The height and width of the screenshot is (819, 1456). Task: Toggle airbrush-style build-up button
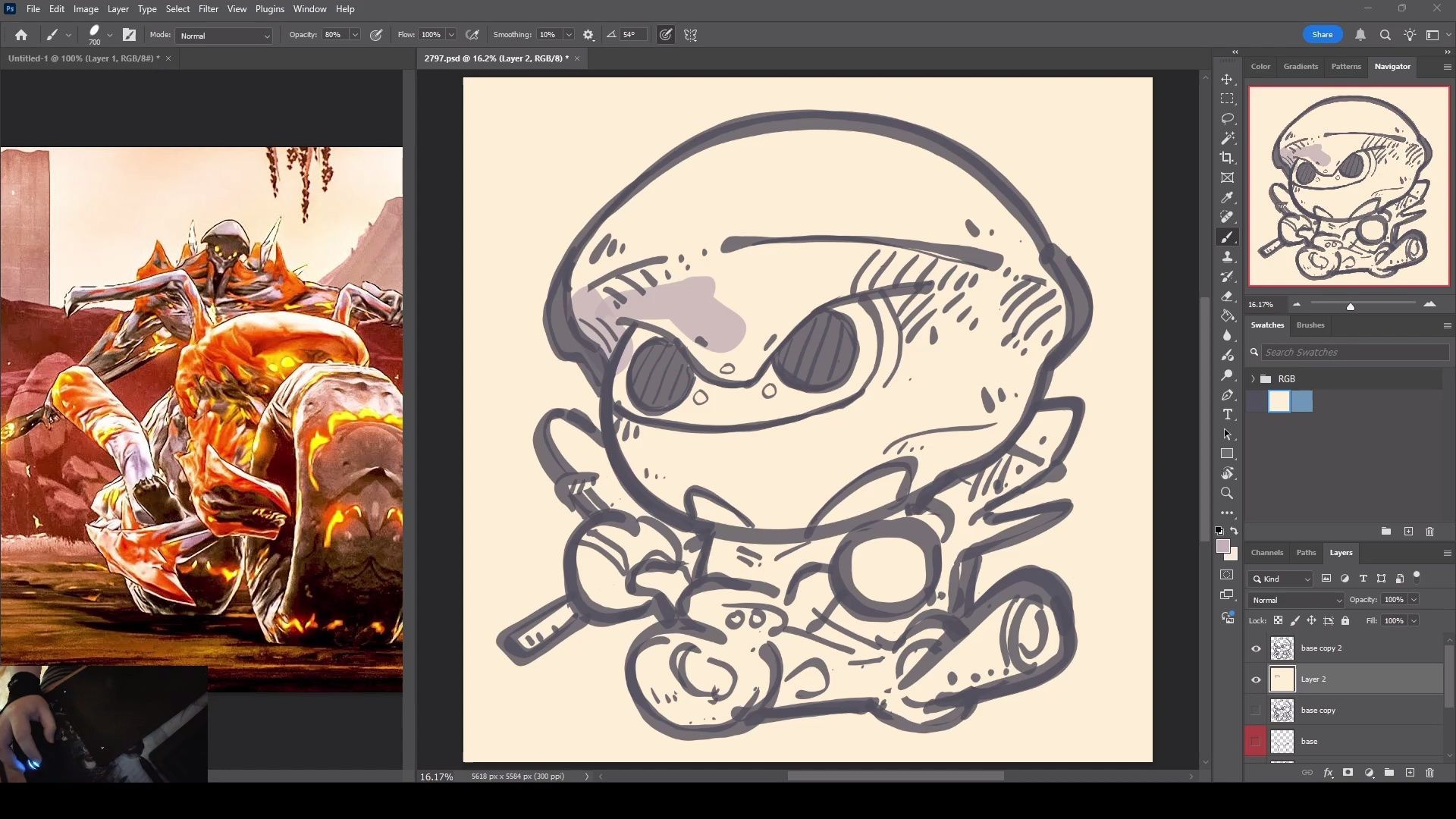click(x=472, y=35)
